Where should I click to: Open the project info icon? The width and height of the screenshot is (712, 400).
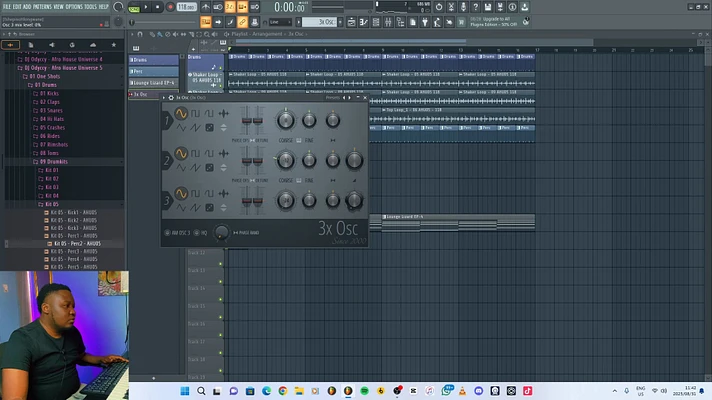point(512,7)
